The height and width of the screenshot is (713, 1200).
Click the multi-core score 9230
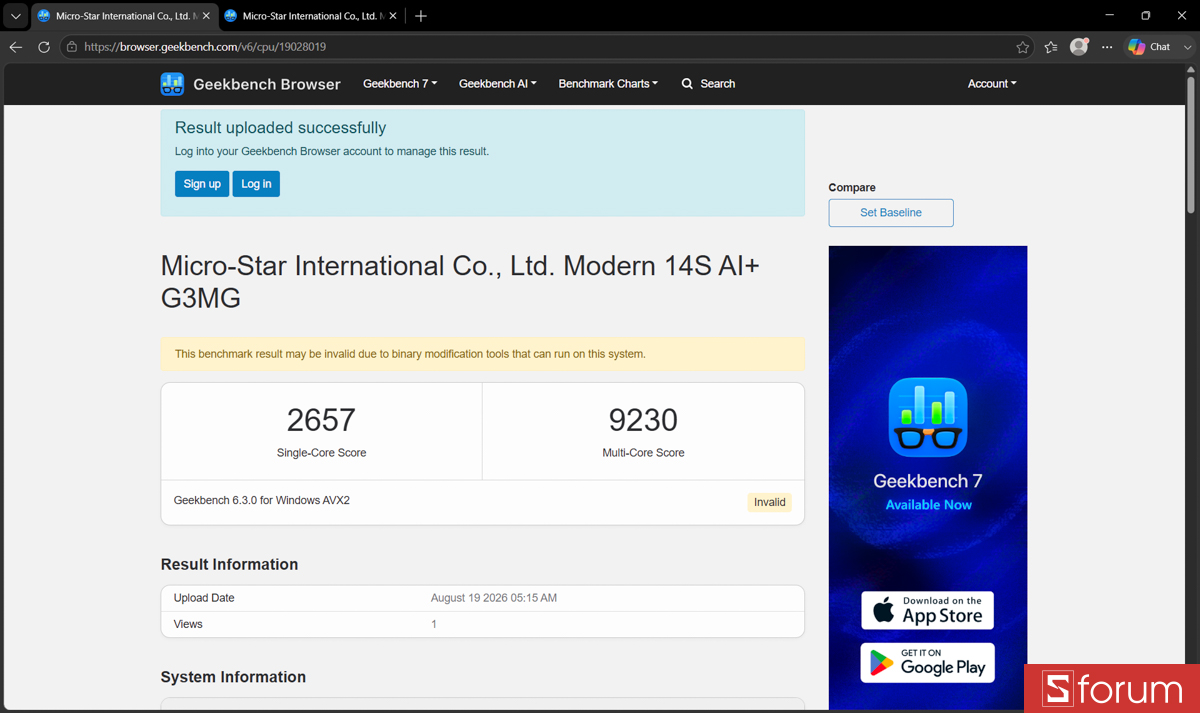click(x=643, y=420)
